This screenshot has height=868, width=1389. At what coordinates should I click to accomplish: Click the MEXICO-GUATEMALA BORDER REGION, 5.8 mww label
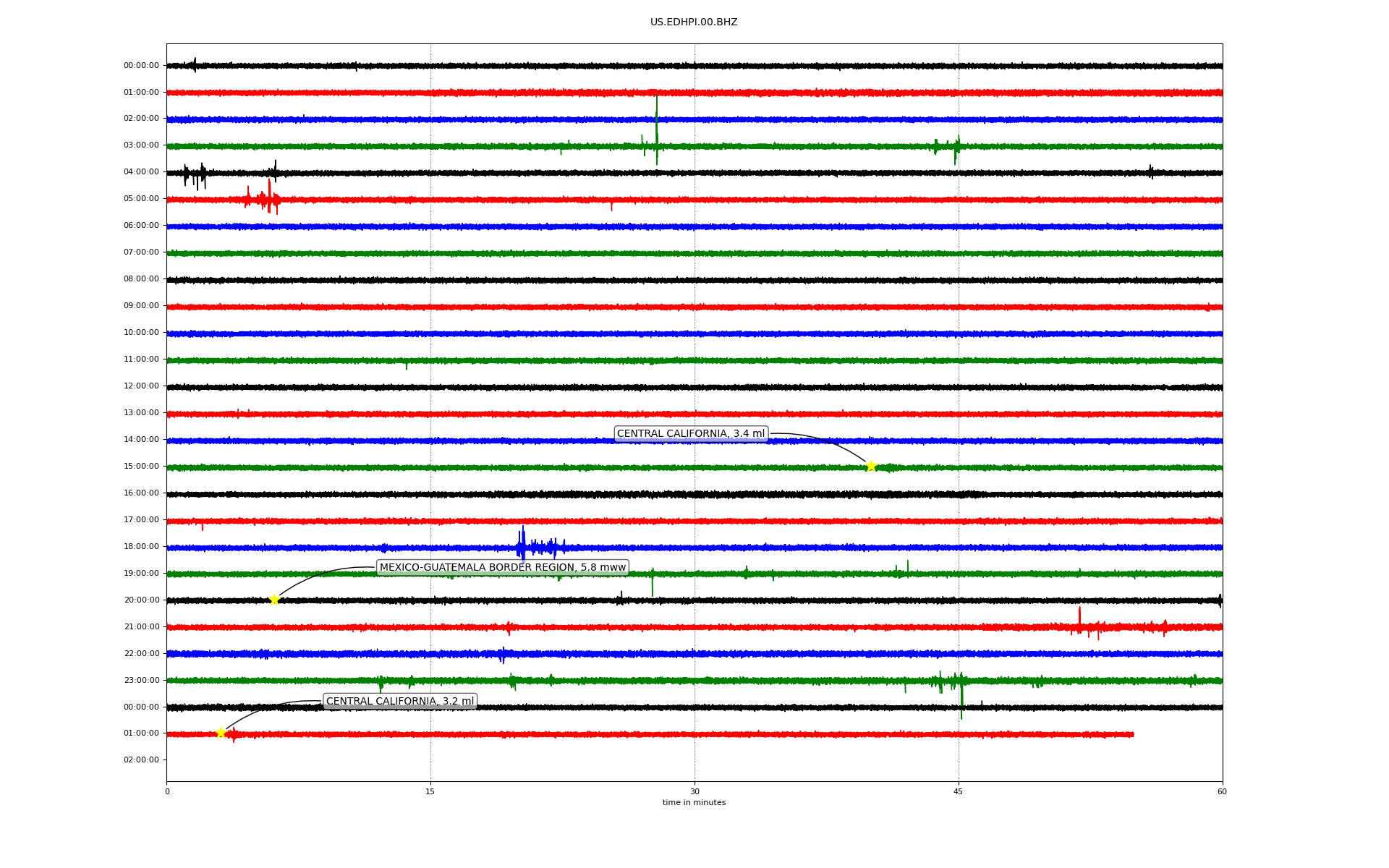502,567
